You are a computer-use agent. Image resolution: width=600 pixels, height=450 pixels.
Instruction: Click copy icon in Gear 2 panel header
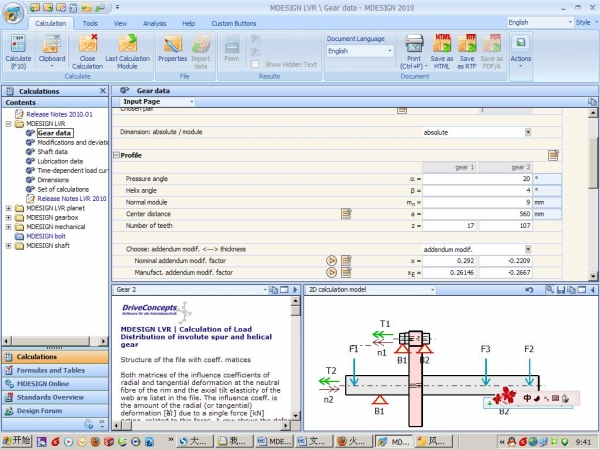coord(273,290)
